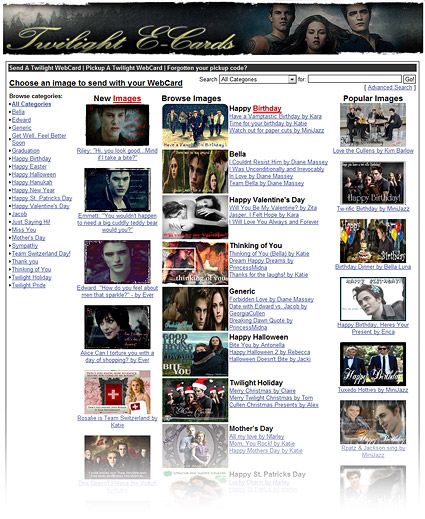Open the Advanced Search link
The width and height of the screenshot is (425, 519).
390,87
